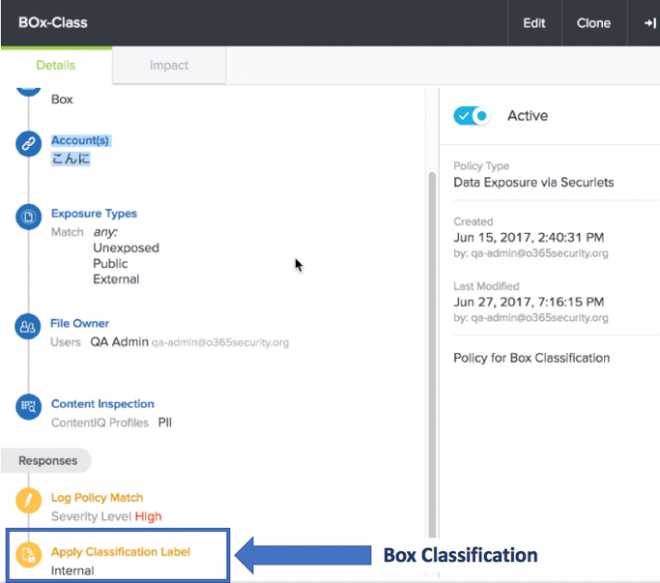This screenshot has width=660, height=583.
Task: Click the Clone button
Action: 593,23
